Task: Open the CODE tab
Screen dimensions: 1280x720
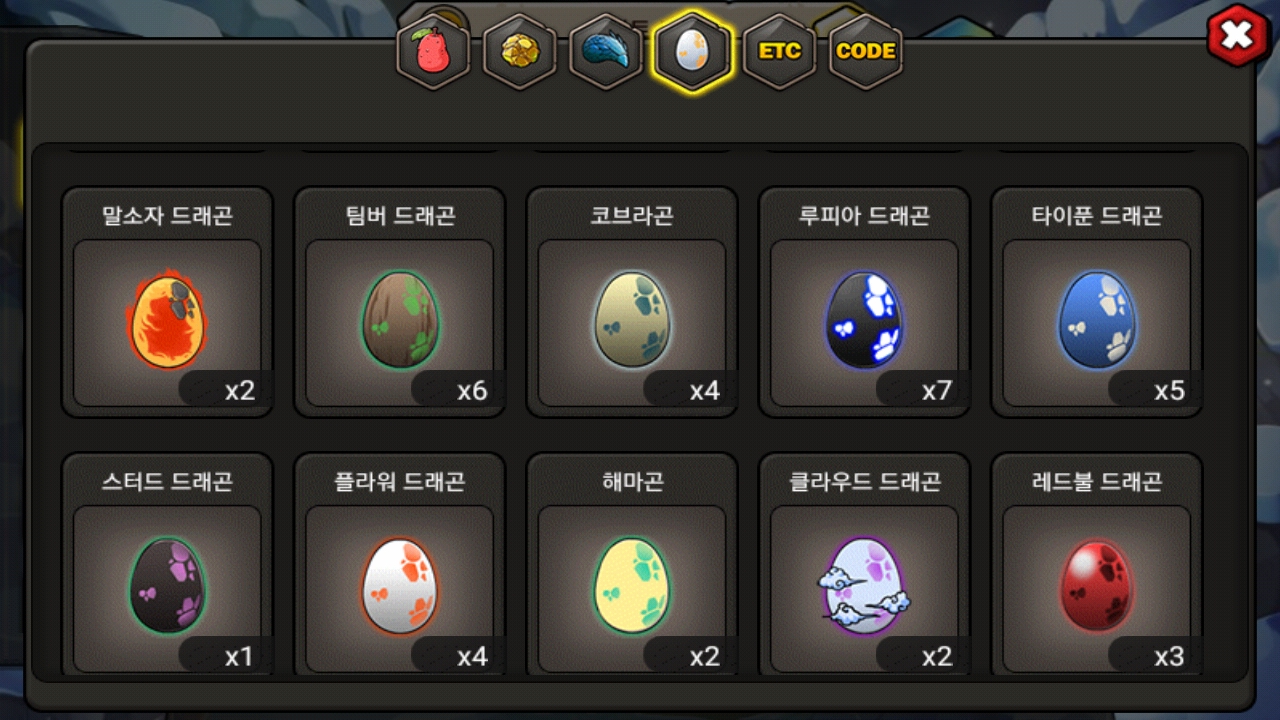Action: [865, 51]
